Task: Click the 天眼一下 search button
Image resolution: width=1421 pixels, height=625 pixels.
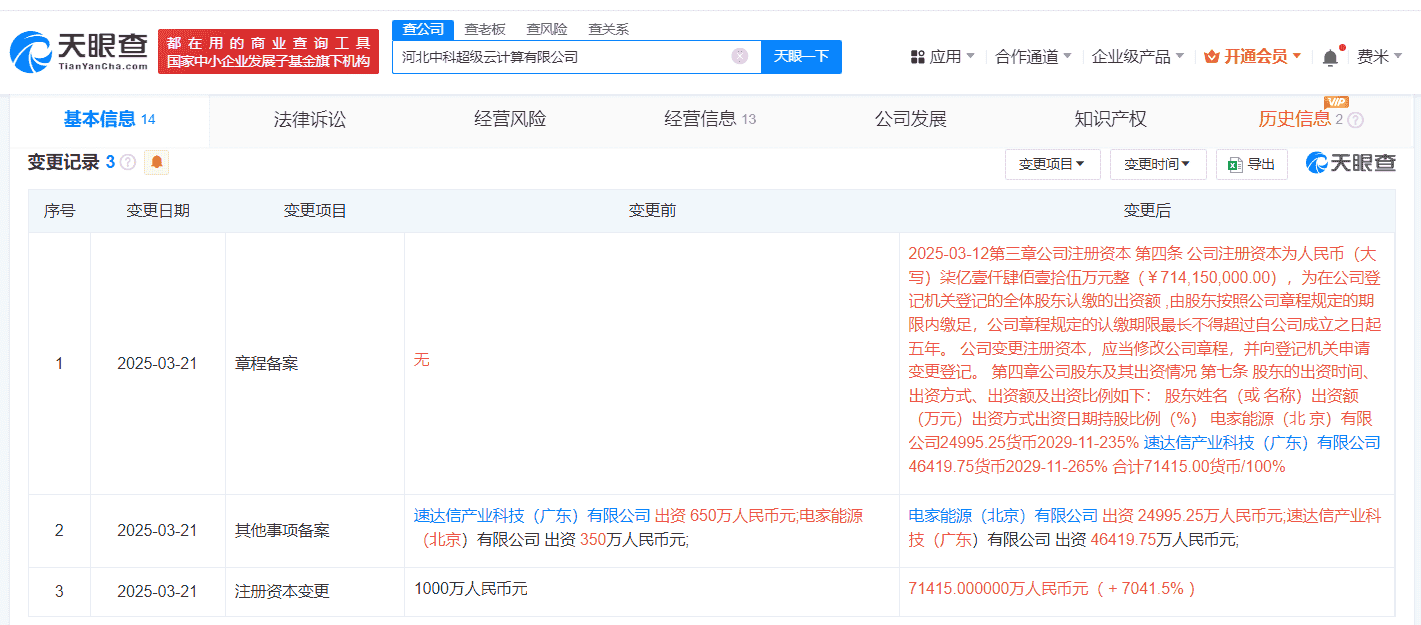Action: 801,57
